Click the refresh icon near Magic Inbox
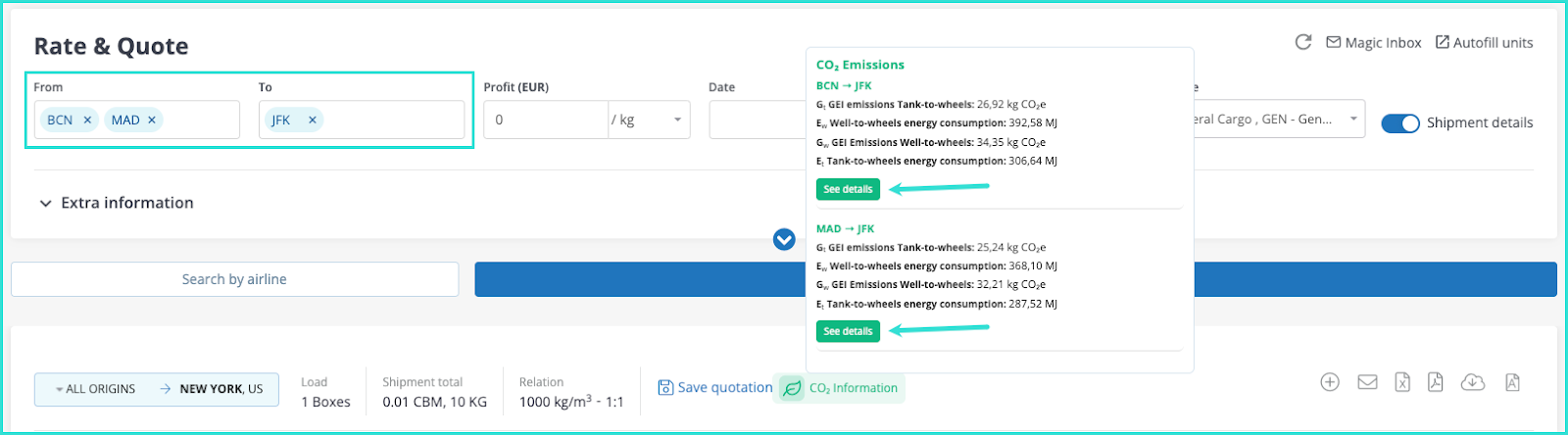Viewport: 1568px width, 435px height. [1302, 42]
